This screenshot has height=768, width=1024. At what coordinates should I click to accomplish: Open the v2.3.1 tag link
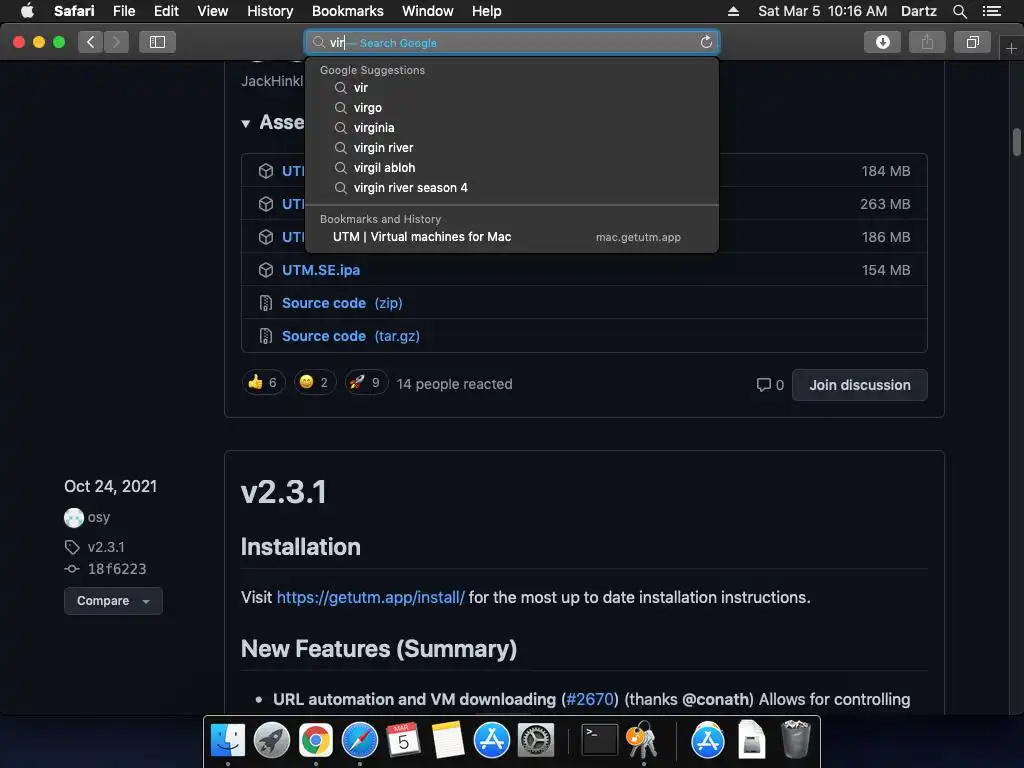106,547
